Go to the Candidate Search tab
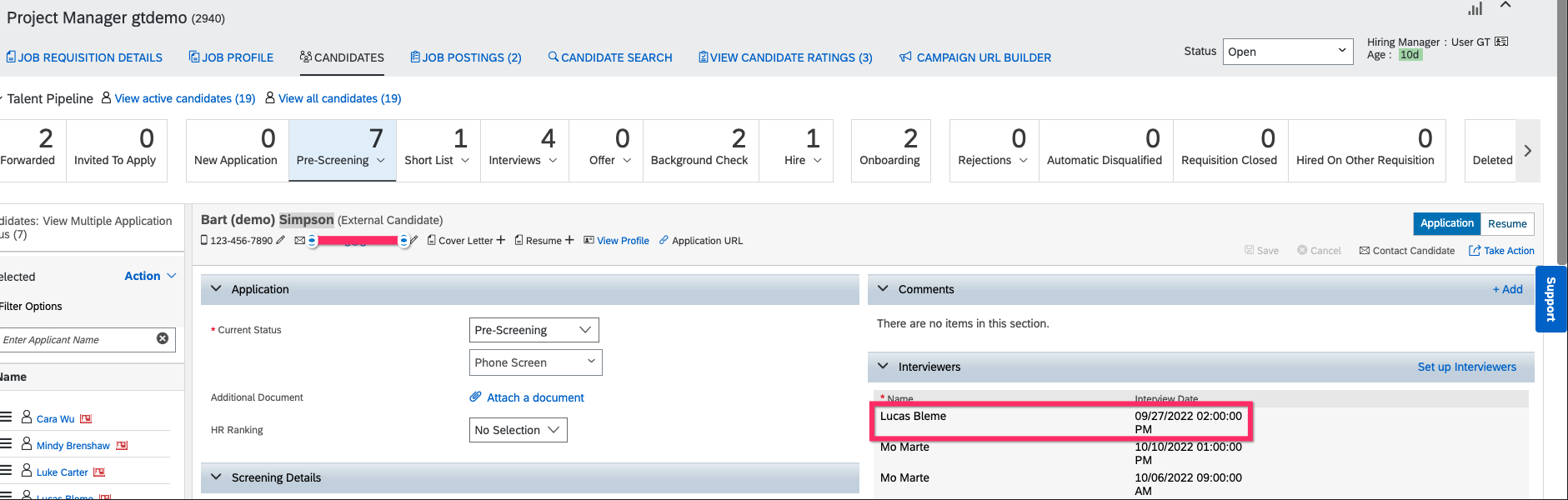The width and height of the screenshot is (1568, 500). (610, 57)
